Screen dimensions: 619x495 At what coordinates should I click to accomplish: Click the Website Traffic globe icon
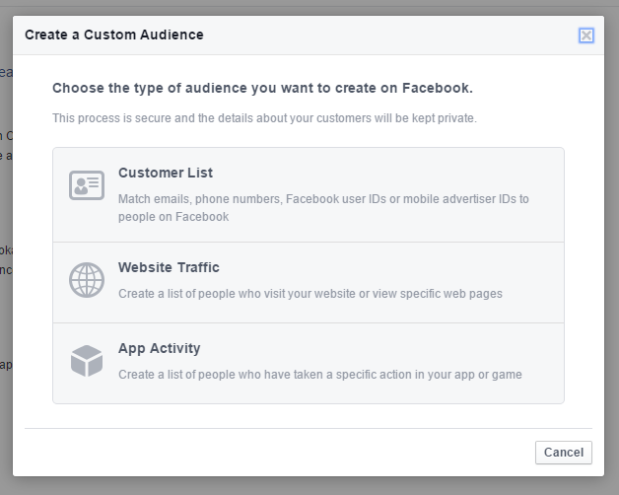pyautogui.click(x=85, y=279)
